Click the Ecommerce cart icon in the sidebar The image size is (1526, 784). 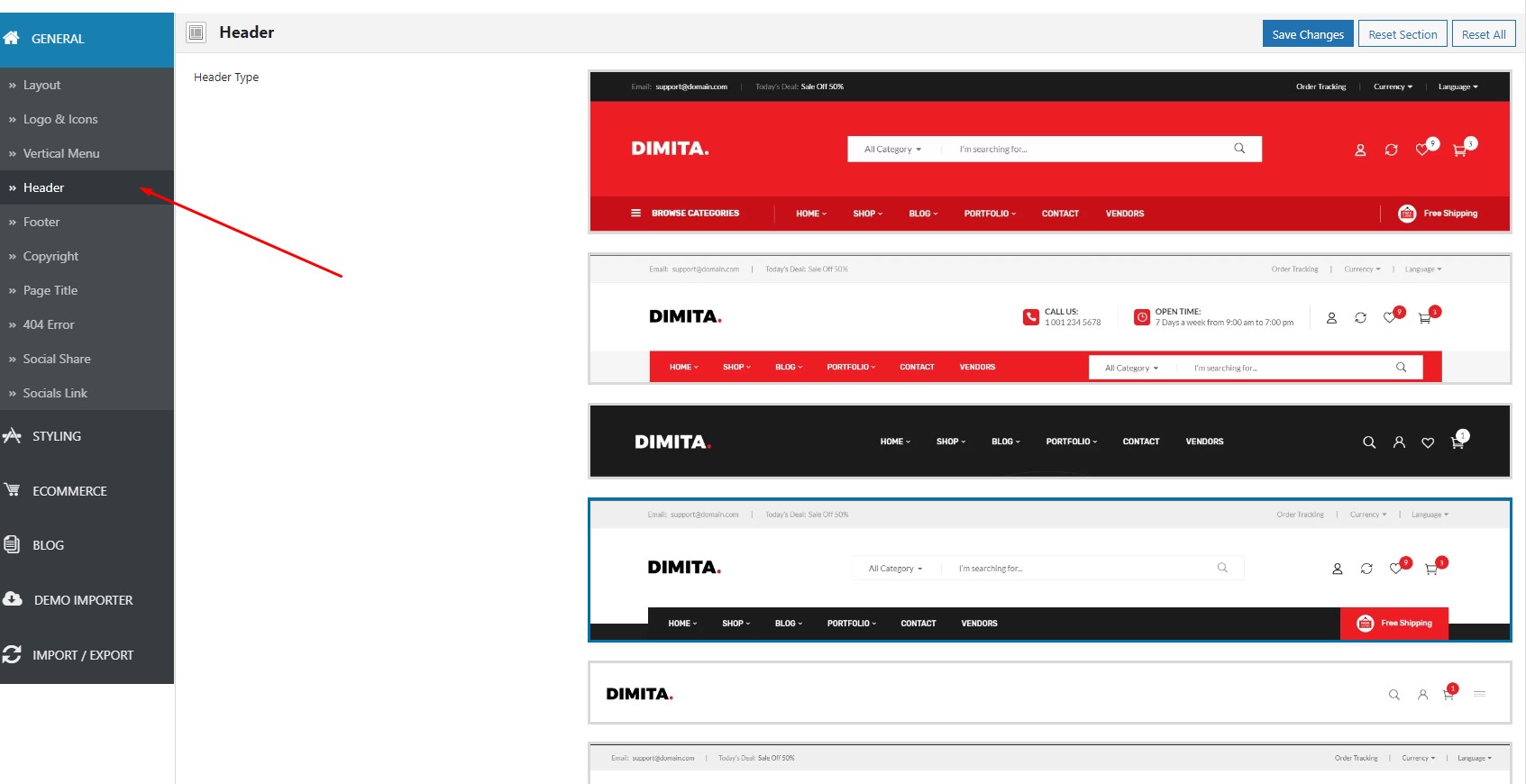(x=12, y=489)
